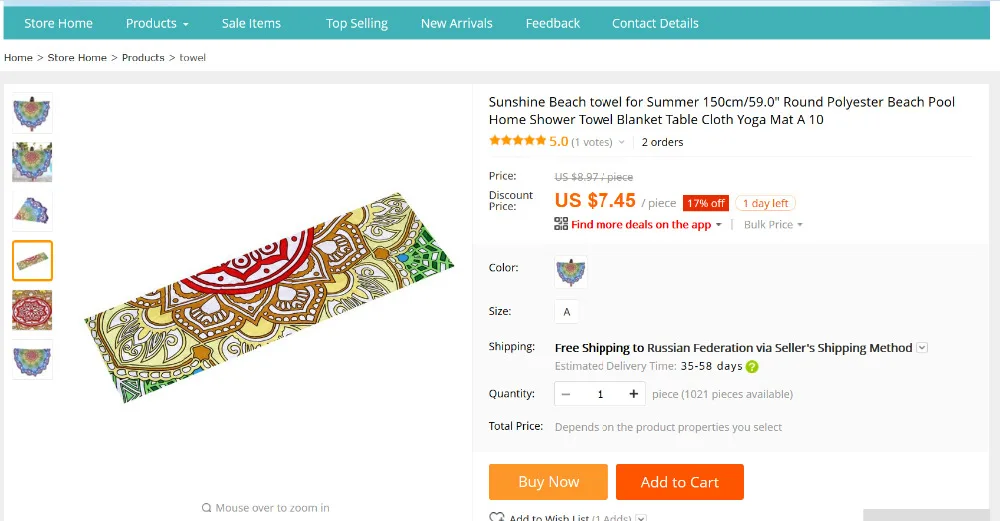Expand the Products menu dropdown
The image size is (1000, 521).
(157, 23)
